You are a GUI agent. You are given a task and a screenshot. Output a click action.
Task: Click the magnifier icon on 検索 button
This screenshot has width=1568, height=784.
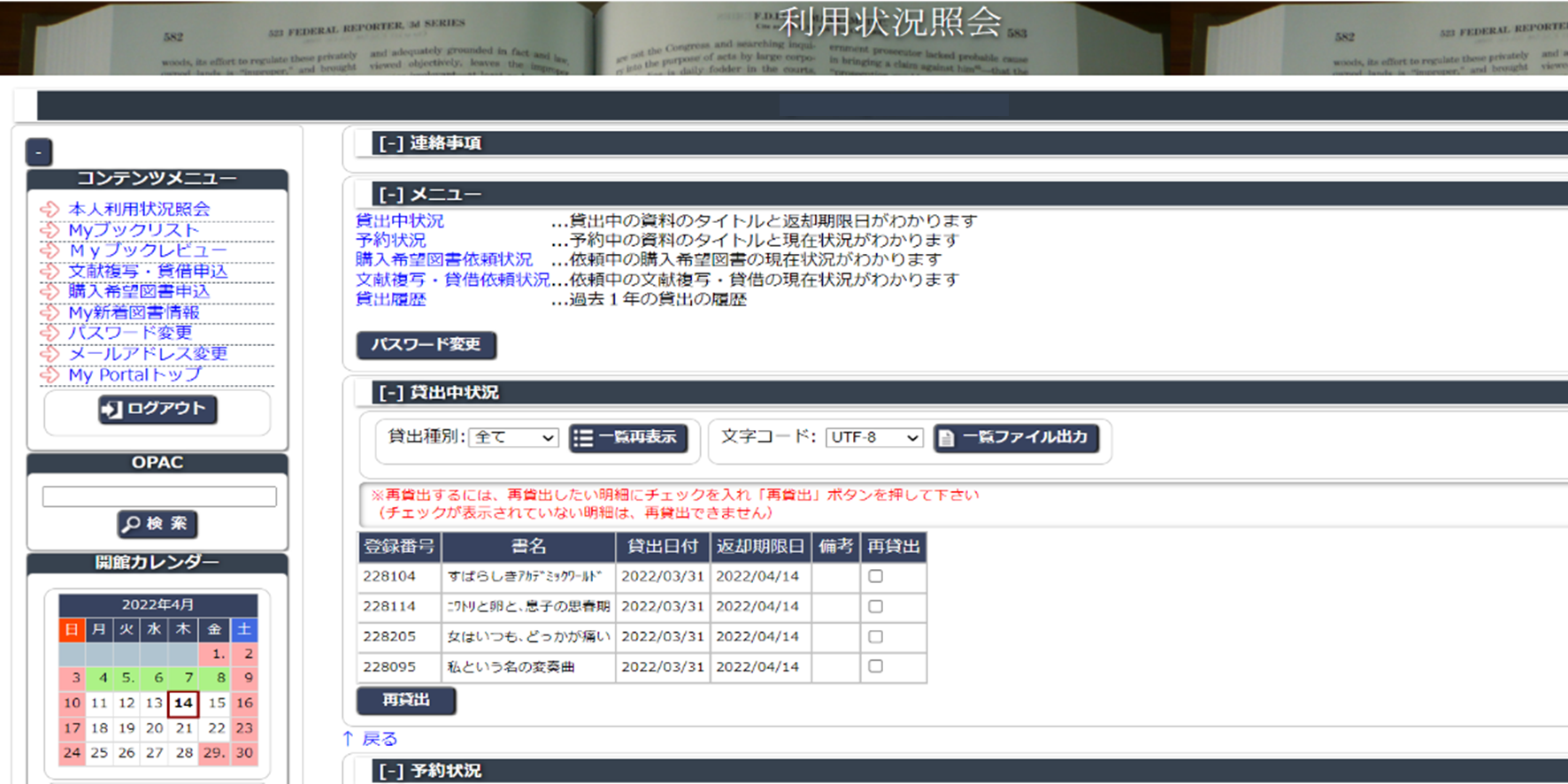click(x=132, y=524)
